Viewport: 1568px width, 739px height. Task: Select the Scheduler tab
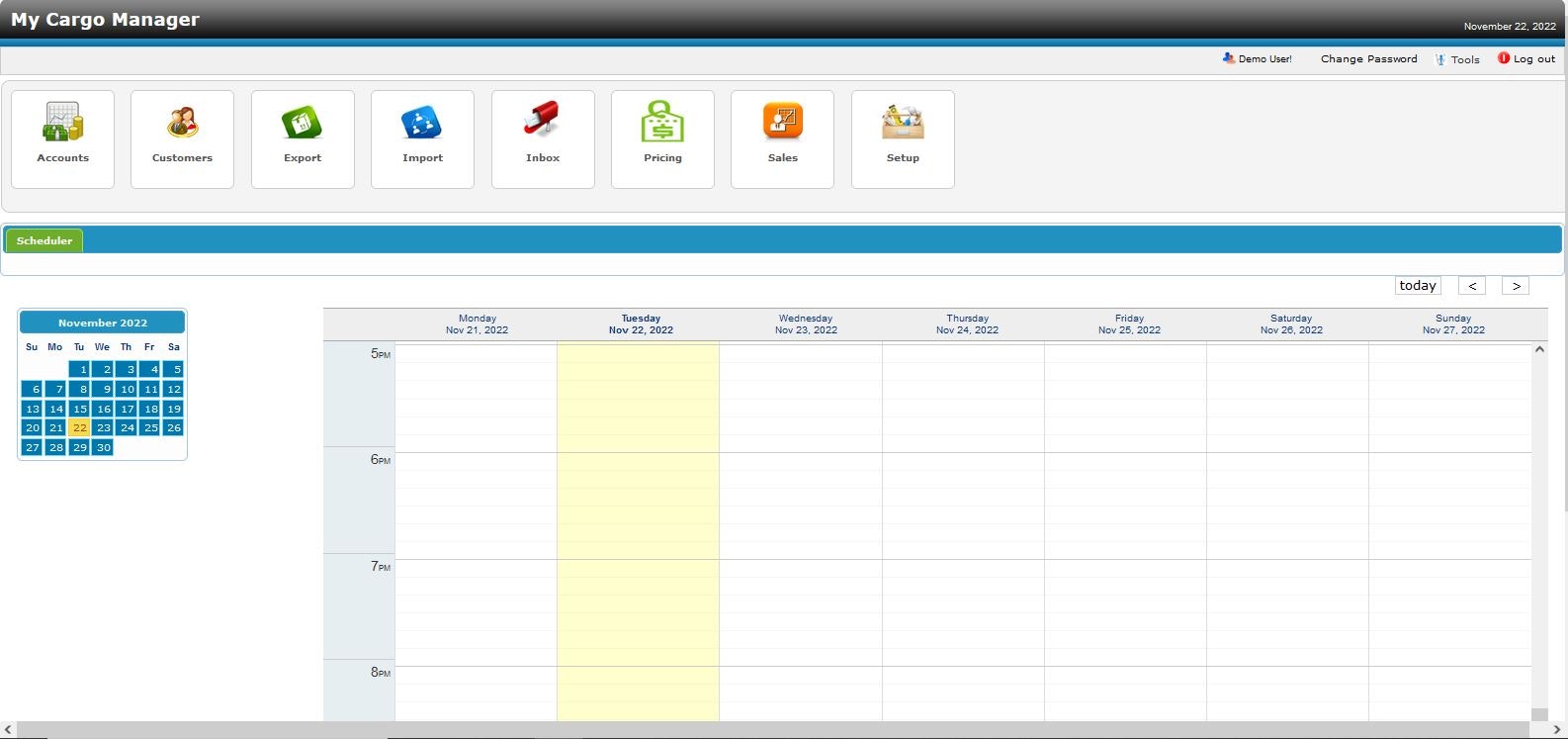[44, 240]
